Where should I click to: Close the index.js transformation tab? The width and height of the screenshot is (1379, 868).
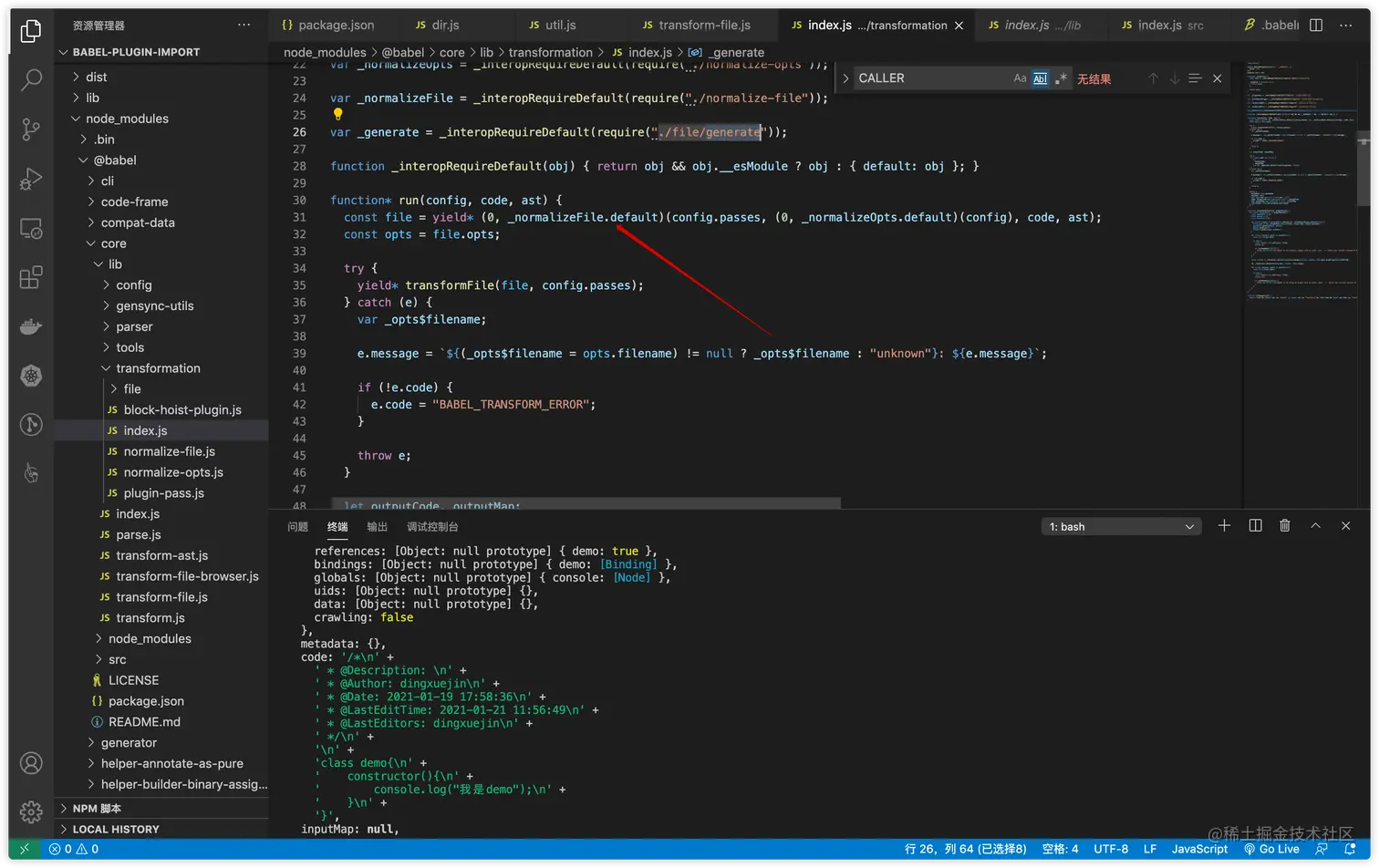959,26
